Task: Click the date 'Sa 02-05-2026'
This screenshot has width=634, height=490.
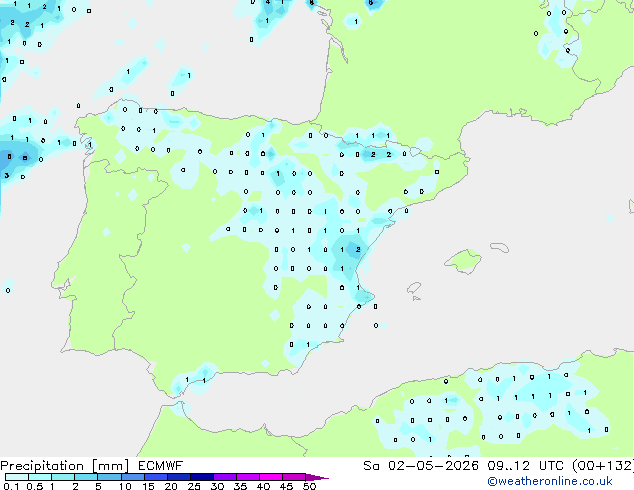Action: pos(421,466)
